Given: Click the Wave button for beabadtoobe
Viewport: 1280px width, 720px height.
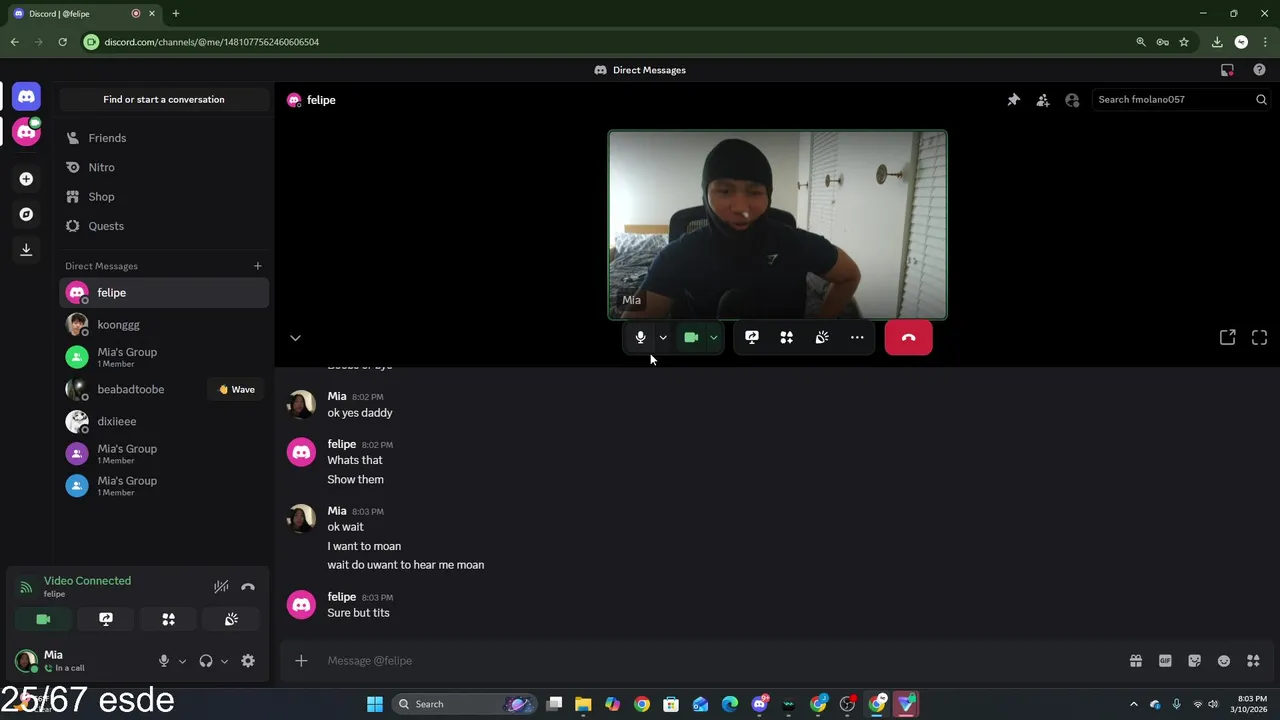Looking at the screenshot, I should pyautogui.click(x=237, y=389).
